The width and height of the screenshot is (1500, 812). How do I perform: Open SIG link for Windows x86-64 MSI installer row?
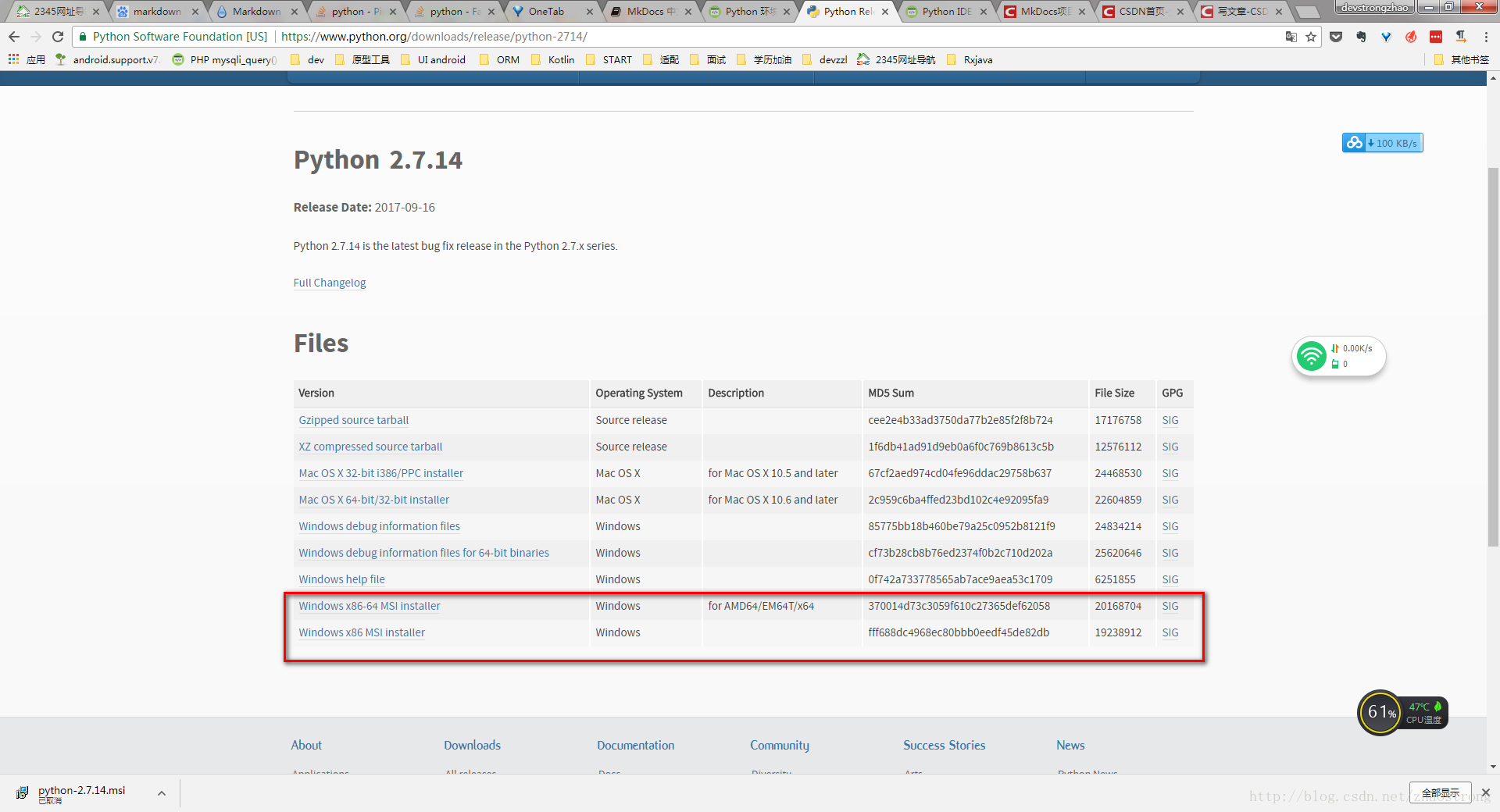tap(1170, 606)
